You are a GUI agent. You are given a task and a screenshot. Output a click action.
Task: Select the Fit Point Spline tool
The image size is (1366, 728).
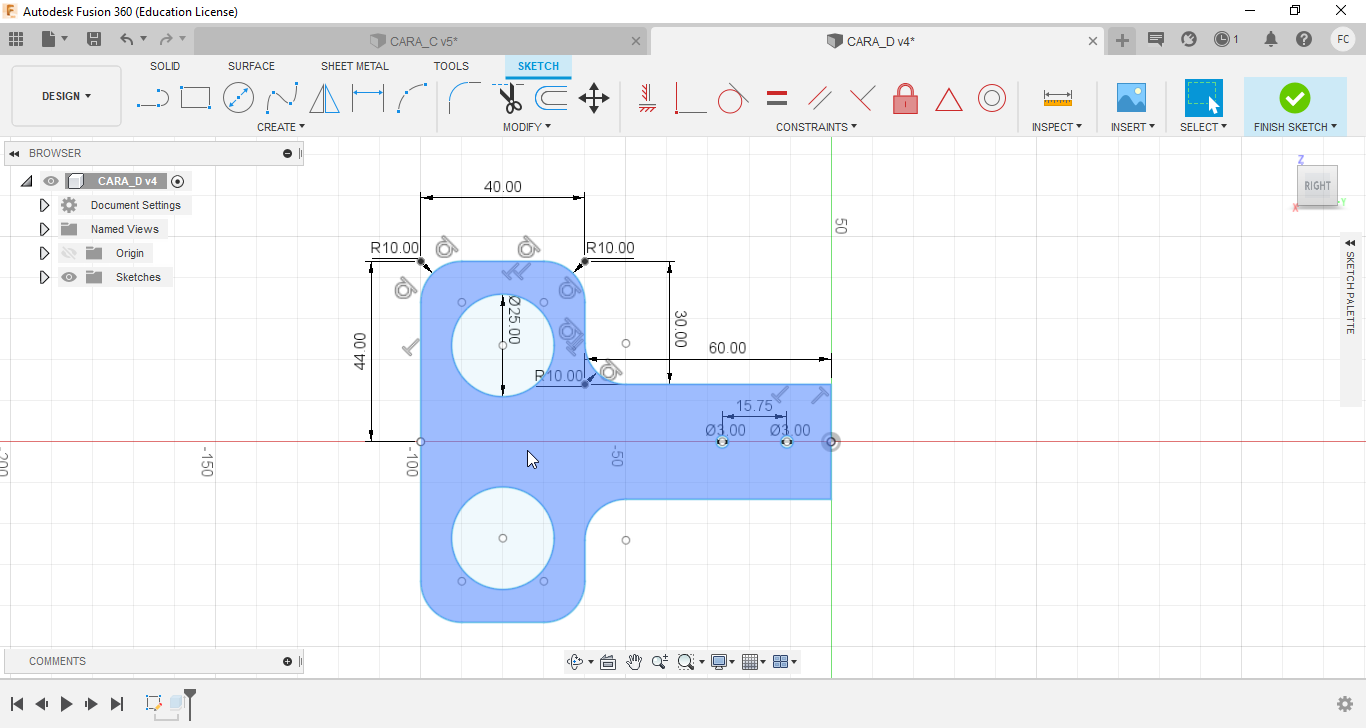click(x=282, y=98)
